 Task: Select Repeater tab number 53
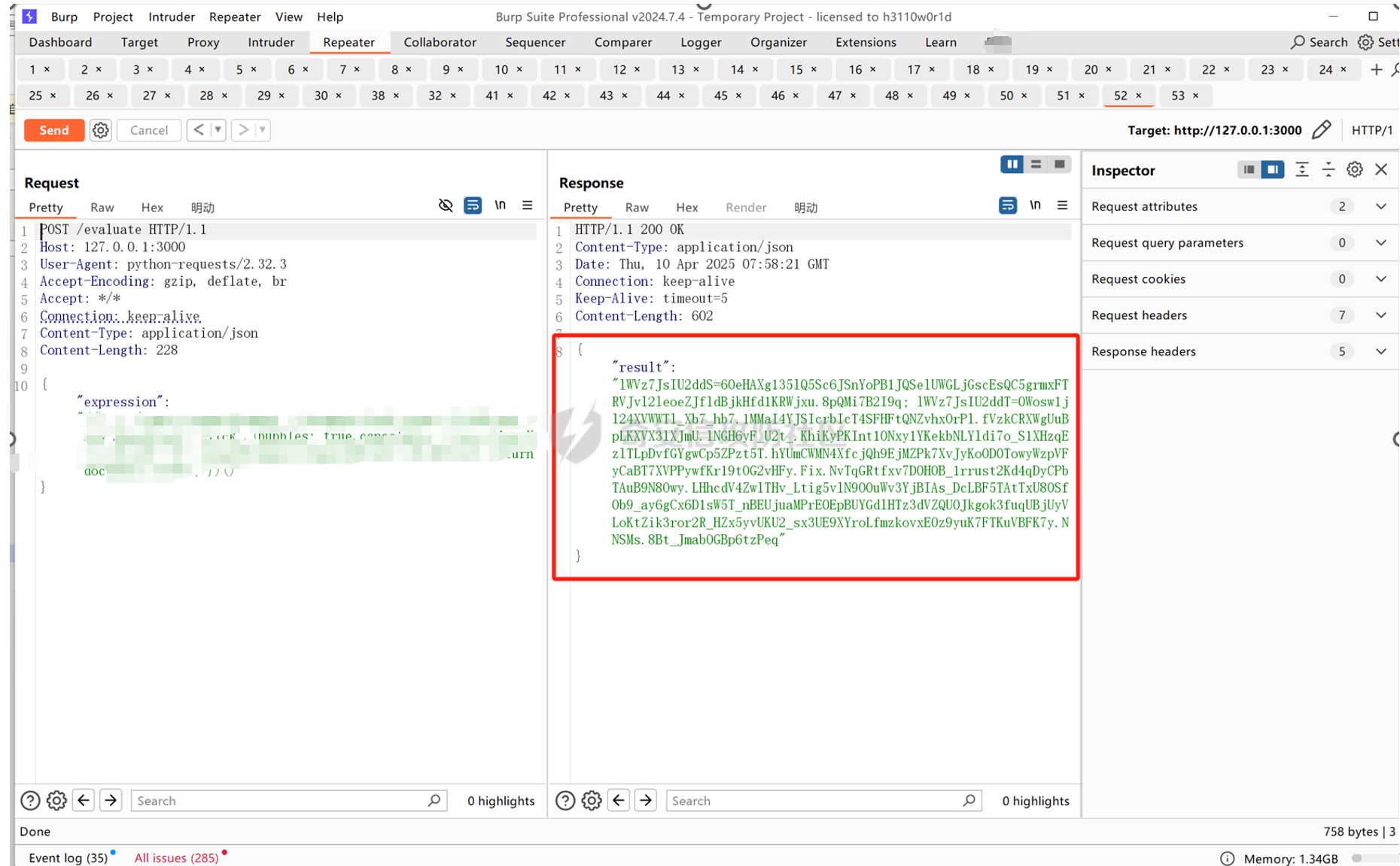click(1178, 96)
